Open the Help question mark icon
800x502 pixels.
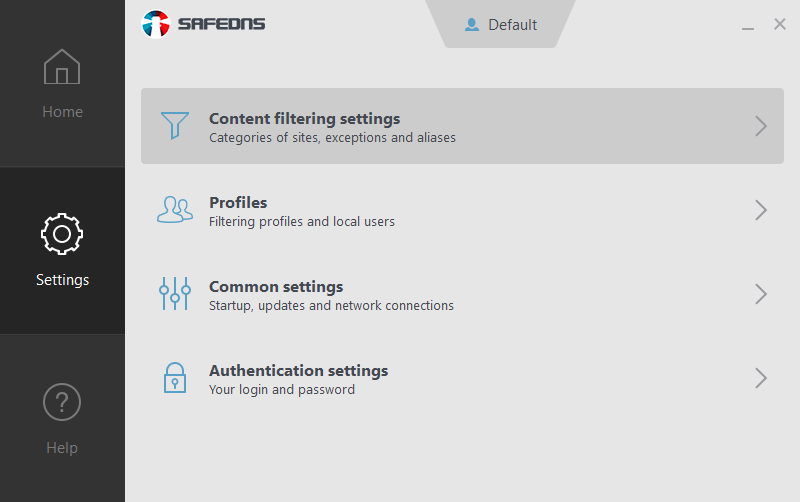pos(62,402)
